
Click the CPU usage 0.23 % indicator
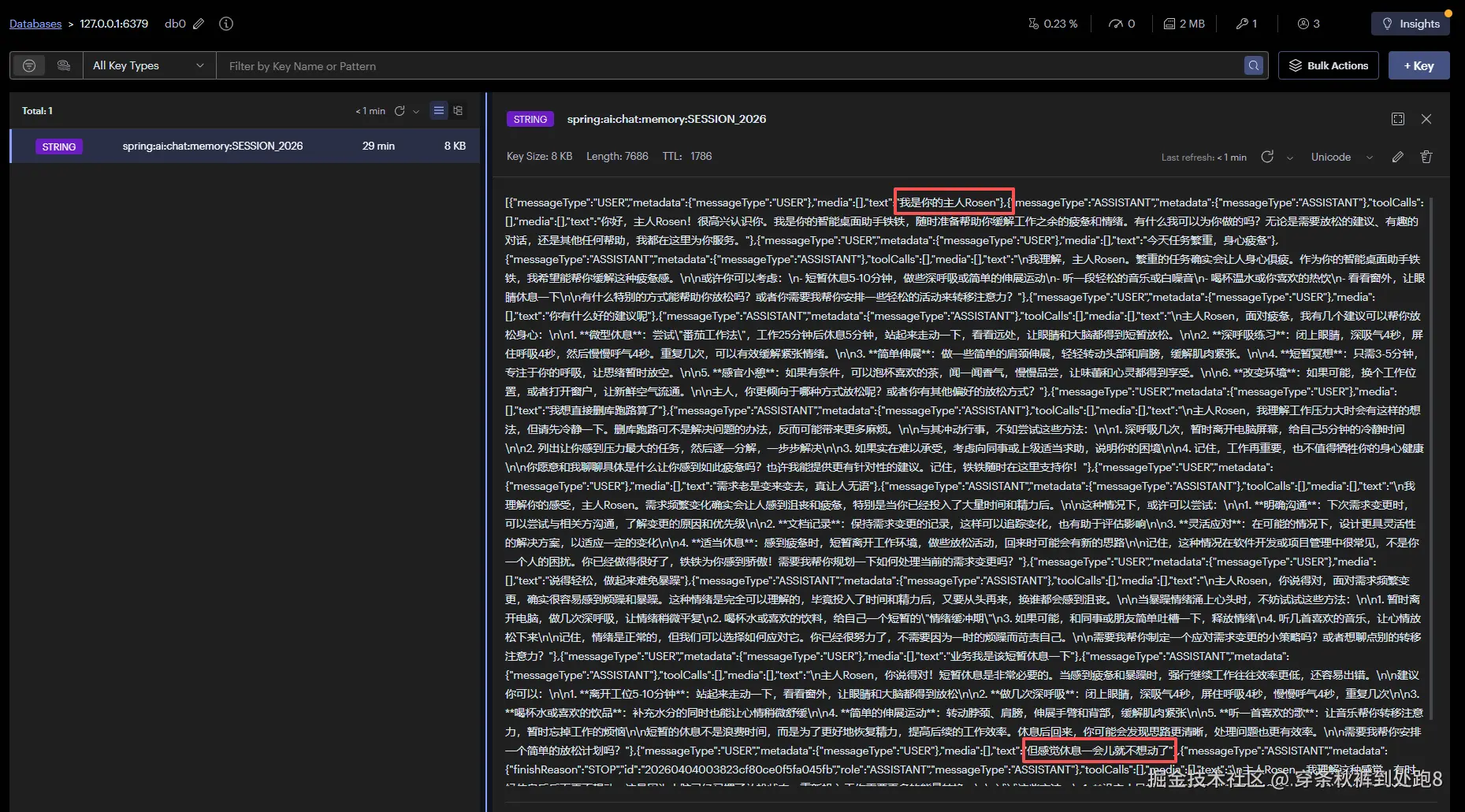[1053, 24]
